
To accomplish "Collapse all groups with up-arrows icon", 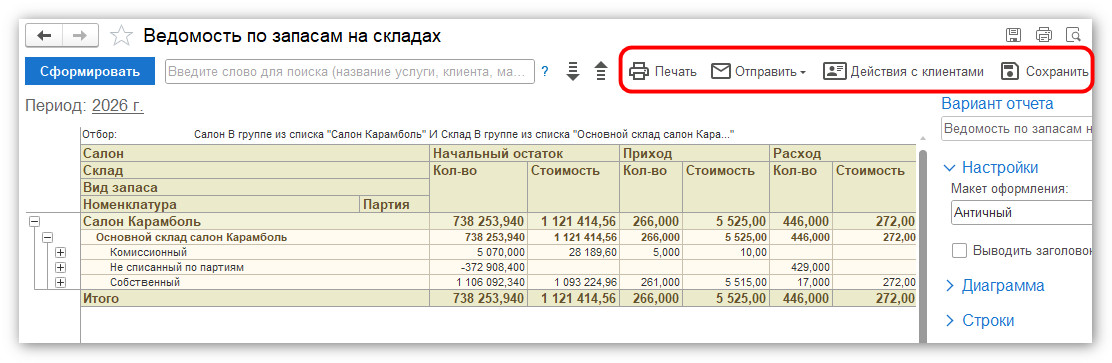I will (601, 72).
